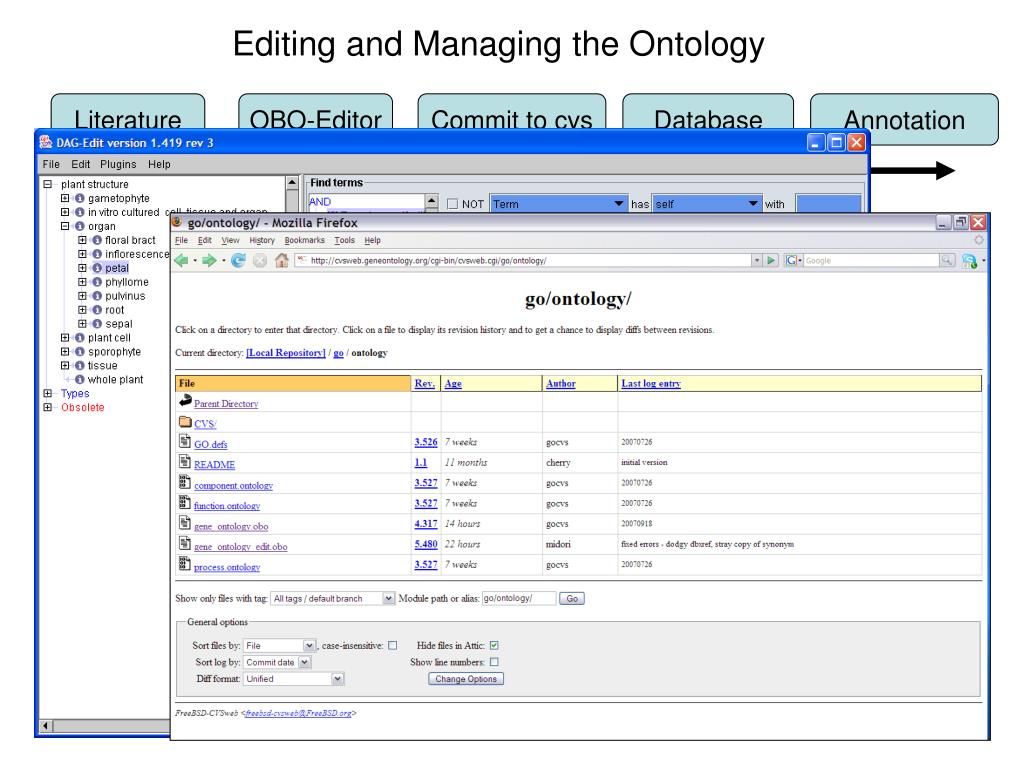Click the gene_ontology_edit.obo file icon
Screen dimensions: 1024x768
(x=185, y=543)
